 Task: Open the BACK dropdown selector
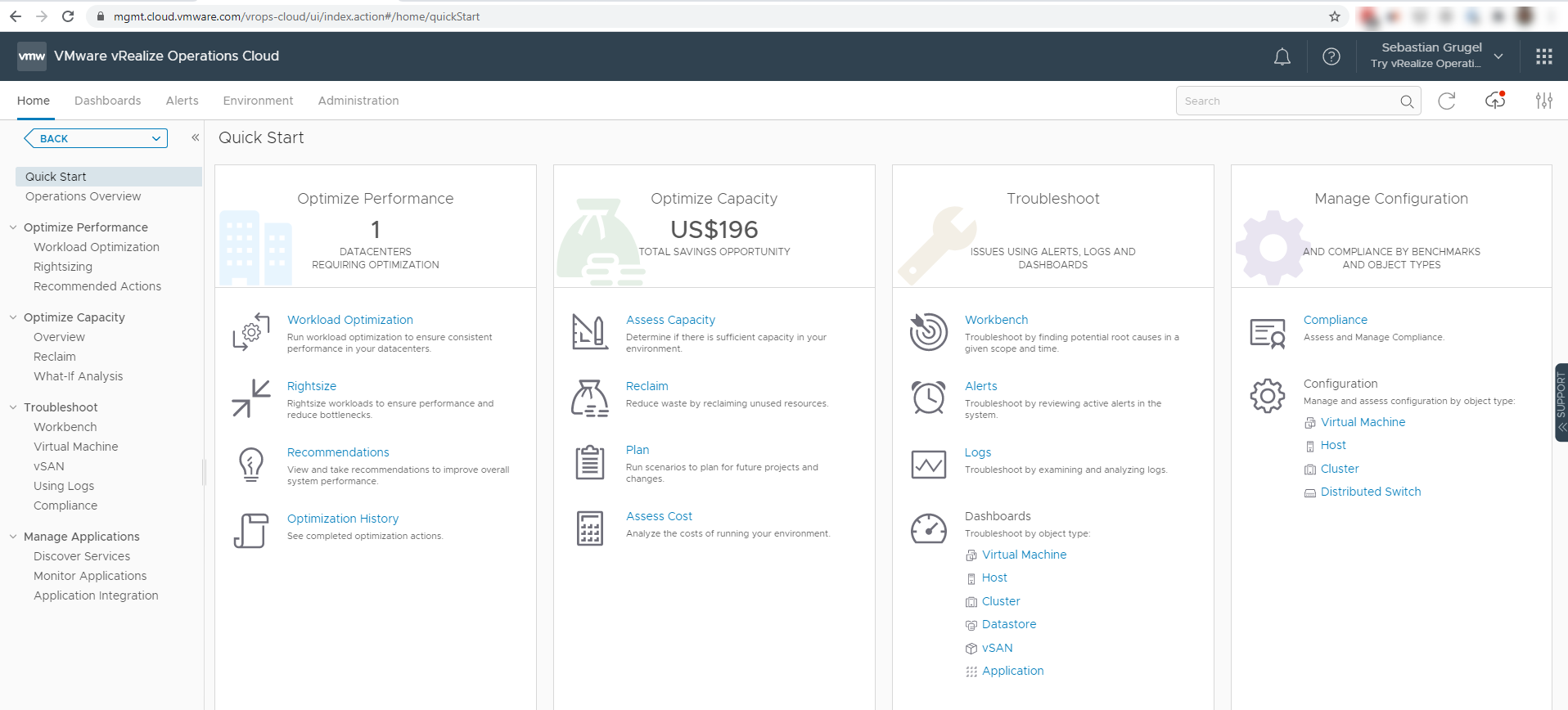(x=97, y=138)
